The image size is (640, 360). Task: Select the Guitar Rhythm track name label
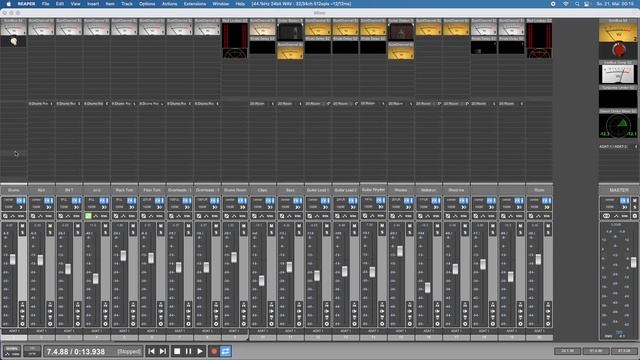[x=373, y=189]
